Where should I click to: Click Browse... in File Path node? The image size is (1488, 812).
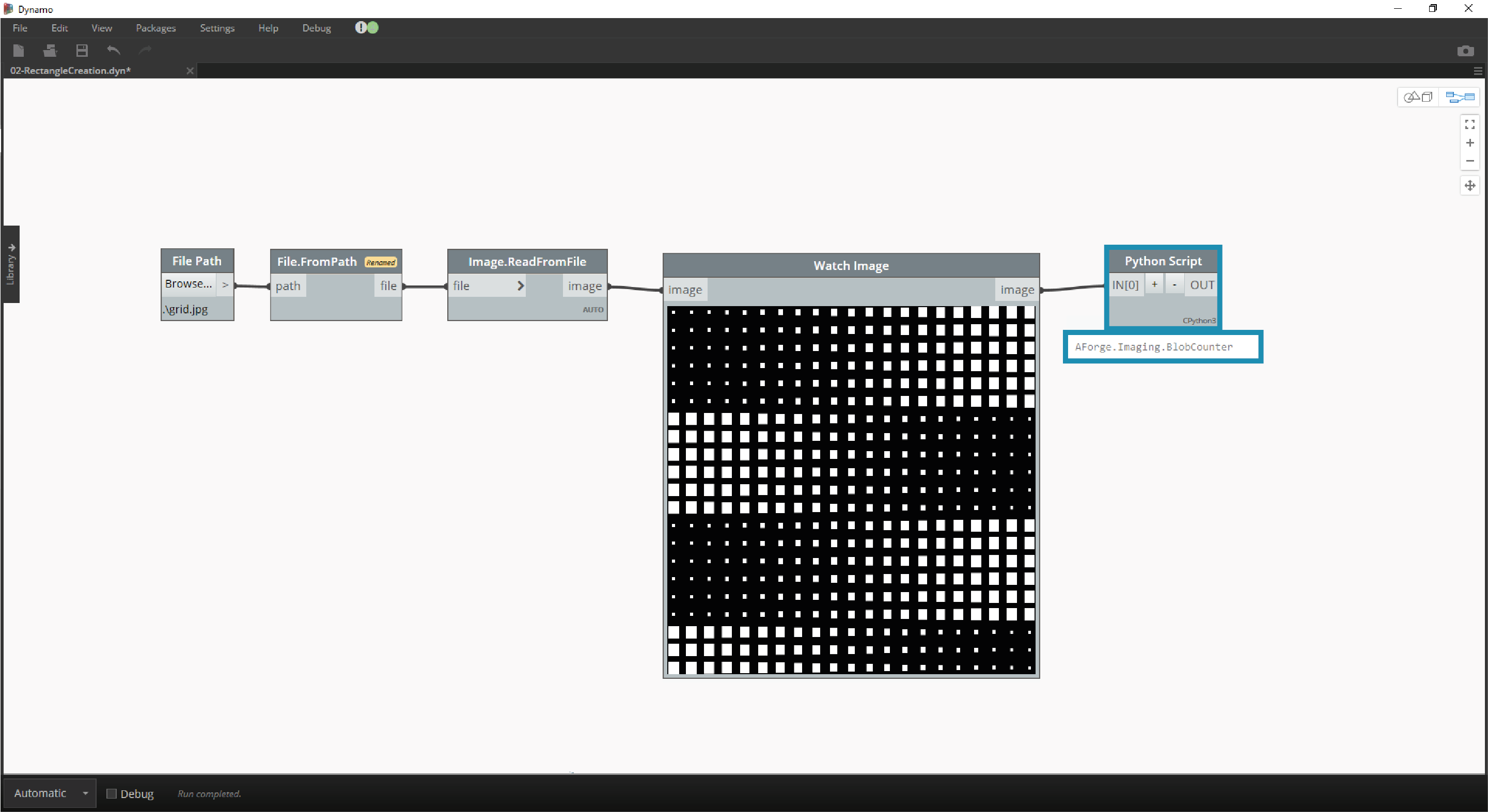tap(189, 283)
